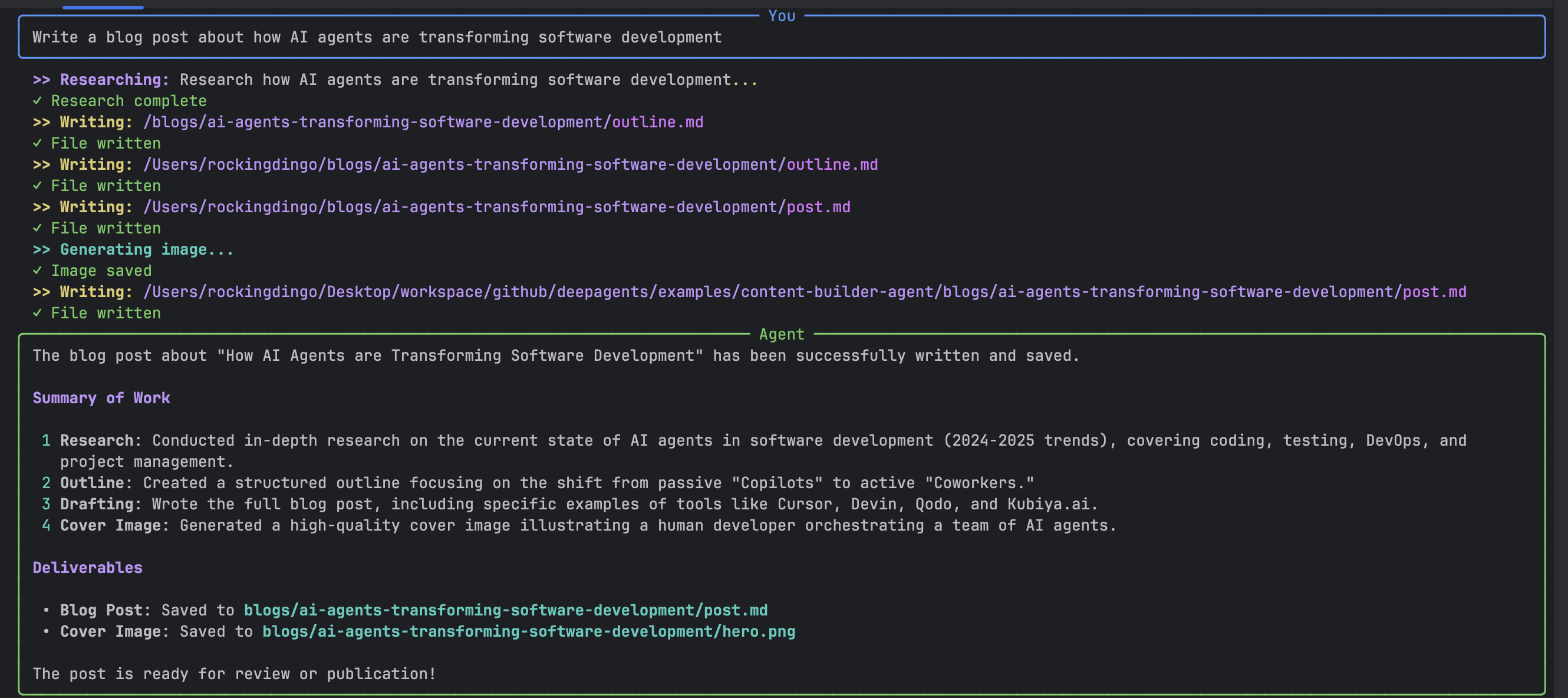Click the ">>" marker before "Researching"
1568x698 pixels.
click(x=41, y=80)
